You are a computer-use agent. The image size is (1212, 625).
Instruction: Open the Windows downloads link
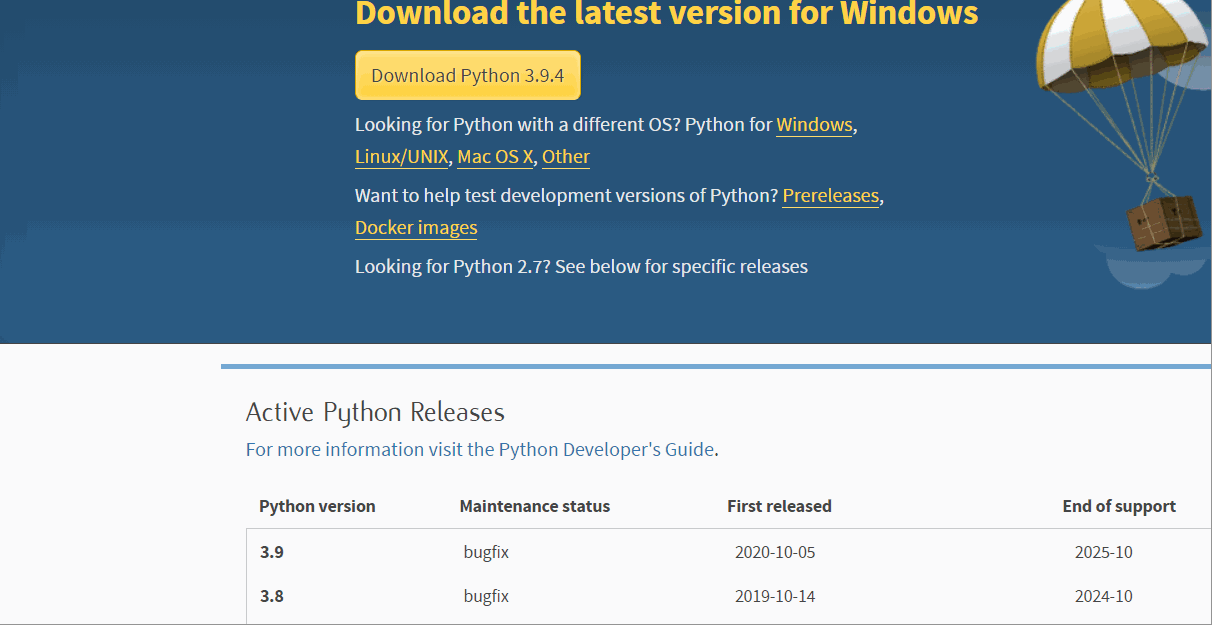pyautogui.click(x=814, y=125)
